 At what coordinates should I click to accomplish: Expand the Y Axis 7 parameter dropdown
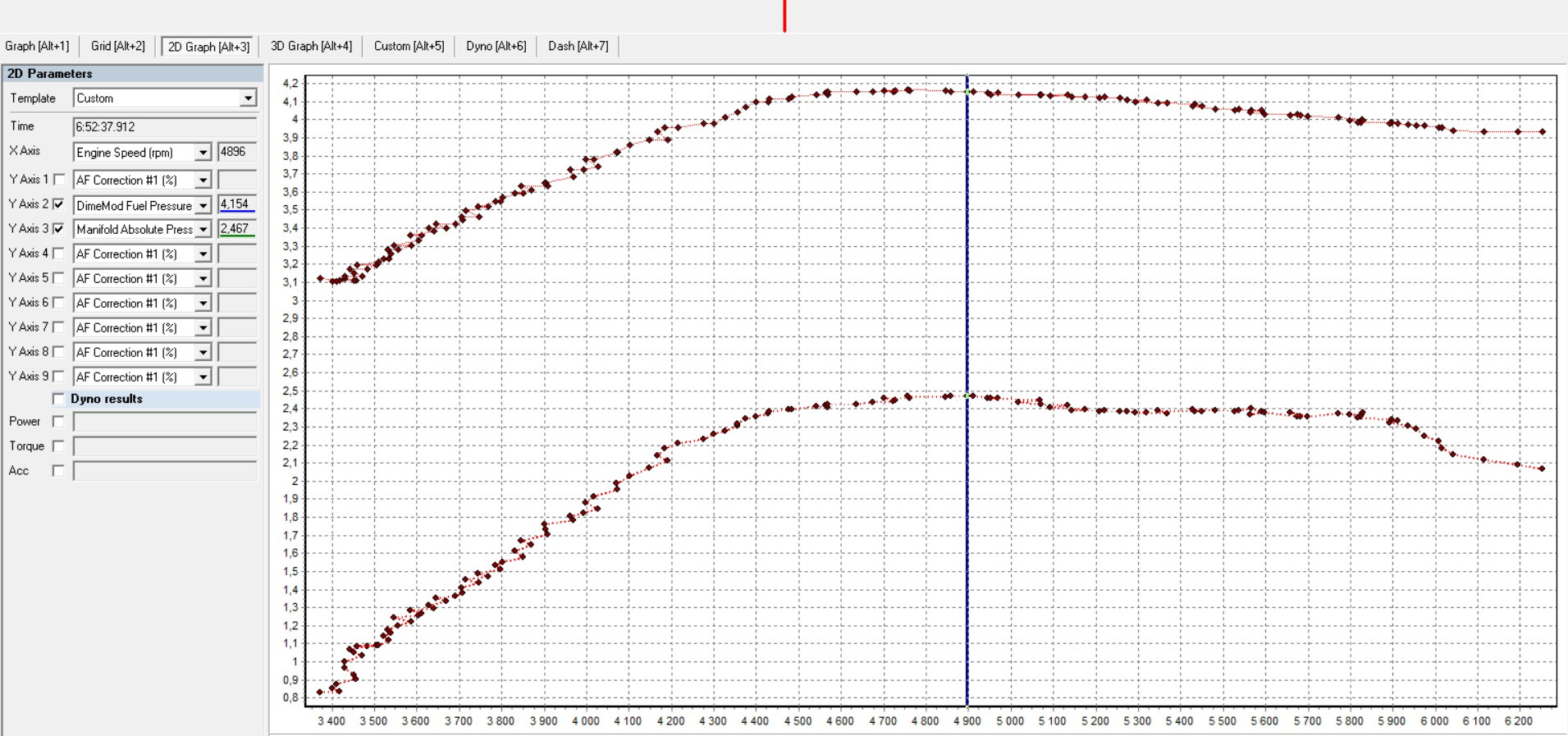click(143, 328)
